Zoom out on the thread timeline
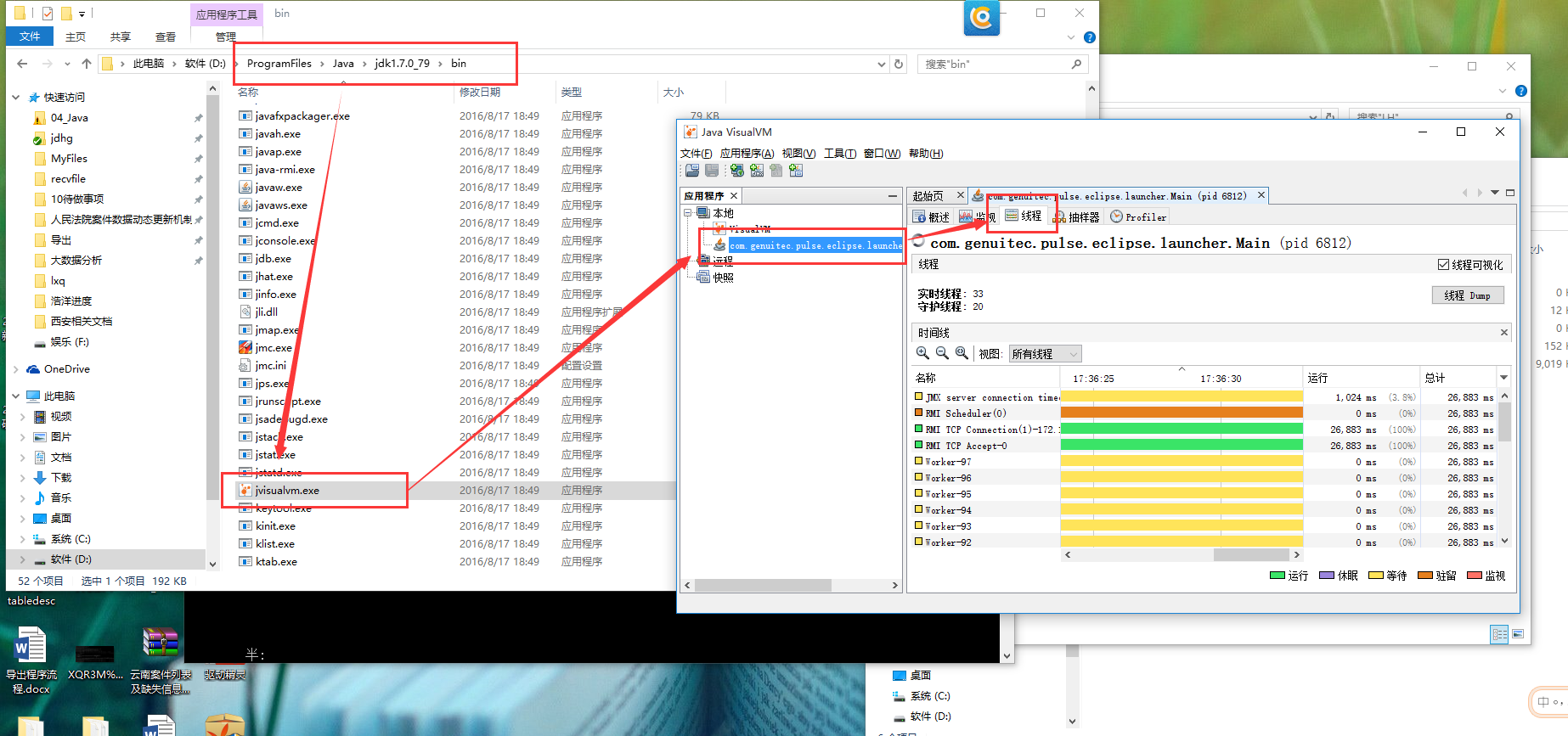Image resolution: width=1568 pixels, height=736 pixels. (x=942, y=353)
